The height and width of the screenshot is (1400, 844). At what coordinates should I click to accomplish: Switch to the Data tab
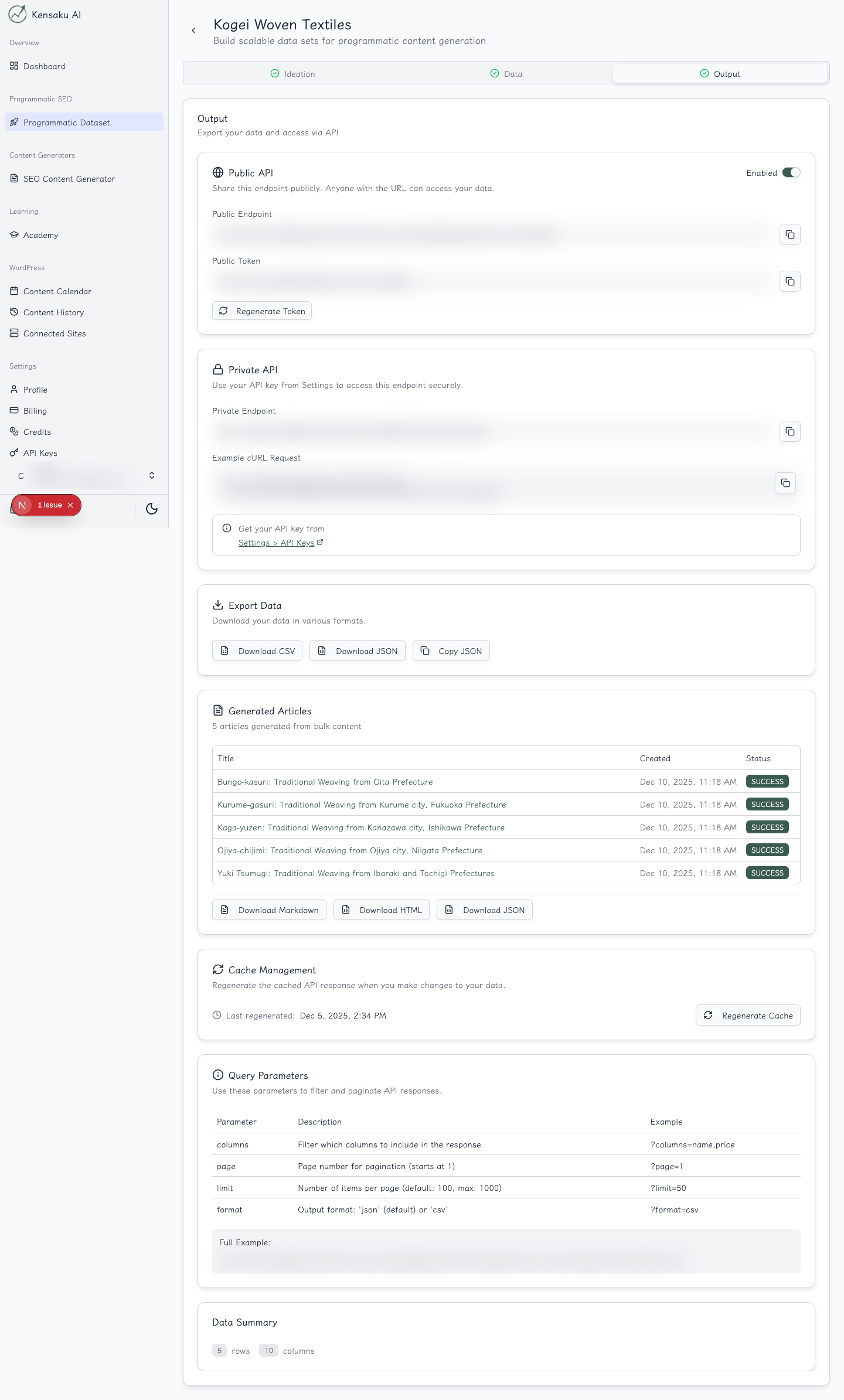coord(506,74)
